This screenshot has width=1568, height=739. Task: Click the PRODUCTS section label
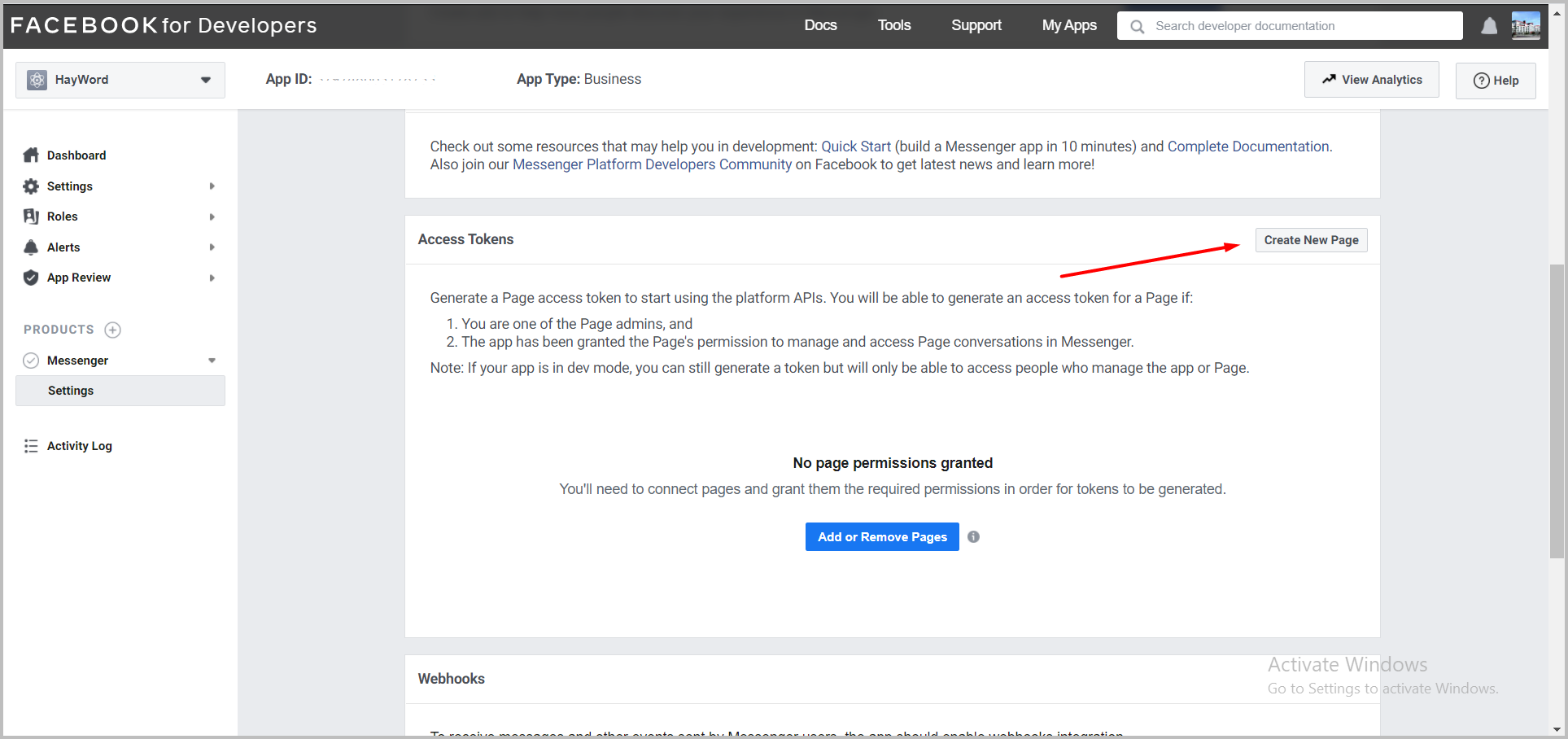(x=59, y=330)
